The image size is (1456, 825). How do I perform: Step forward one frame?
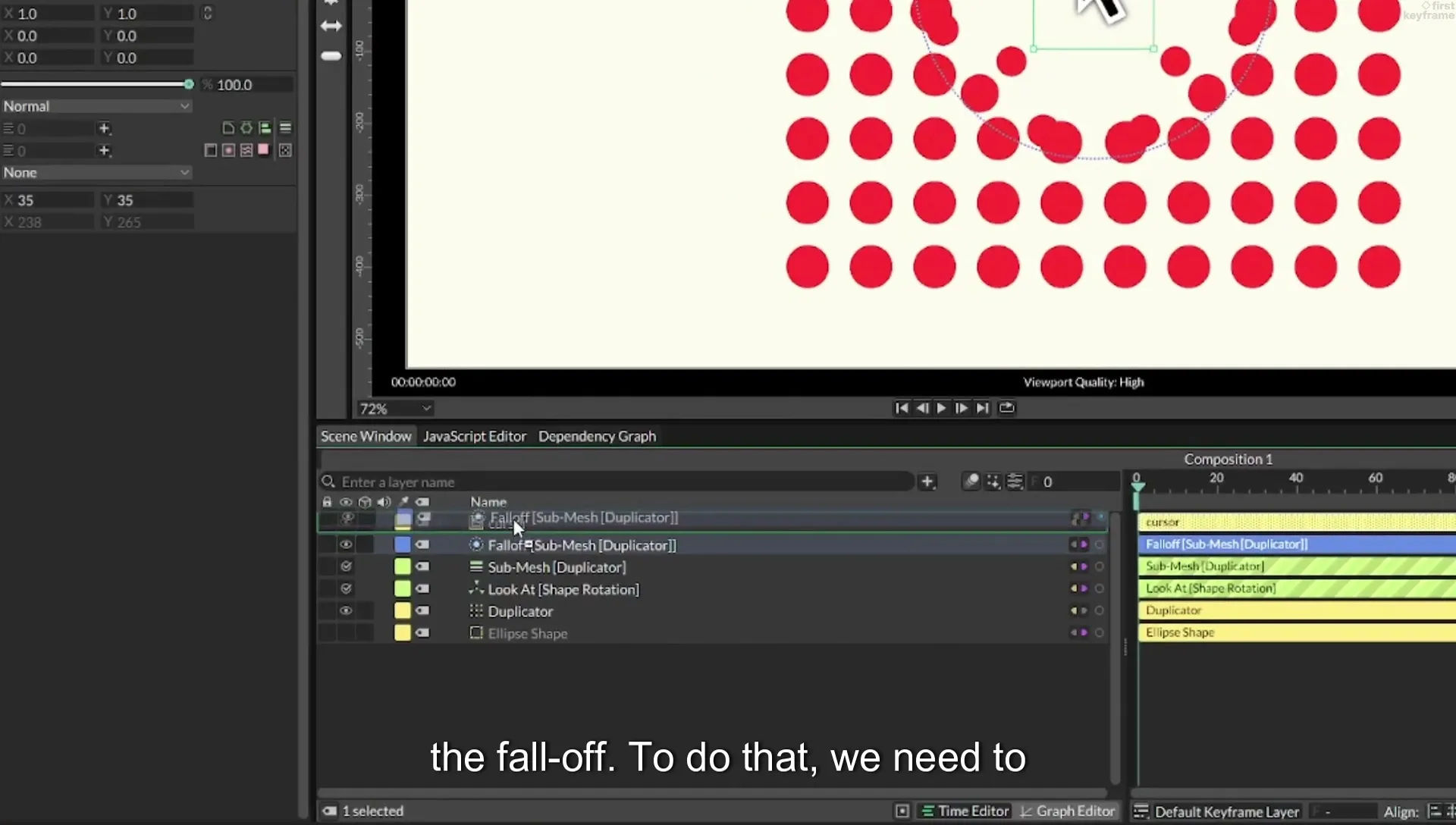tap(962, 408)
